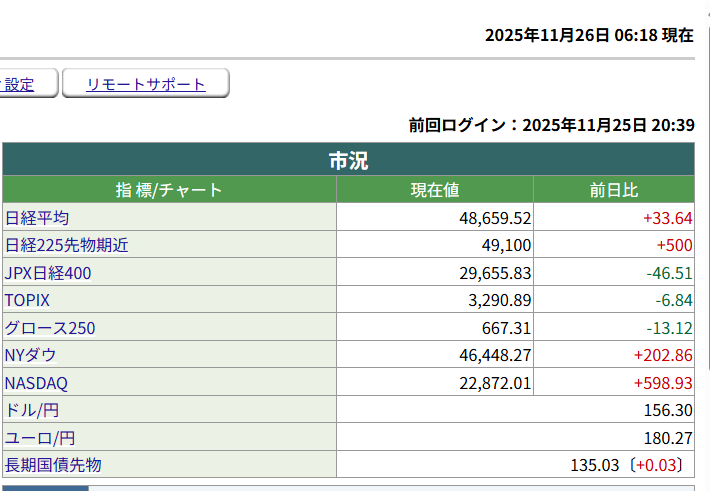Click the 指標/チャート column header
The image size is (710, 491).
point(169,190)
